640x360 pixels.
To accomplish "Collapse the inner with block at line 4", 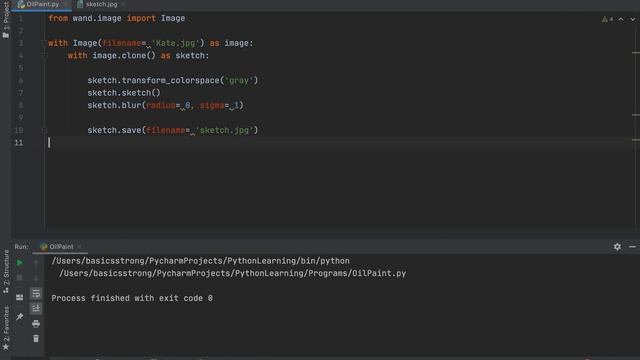I will click(x=44, y=56).
